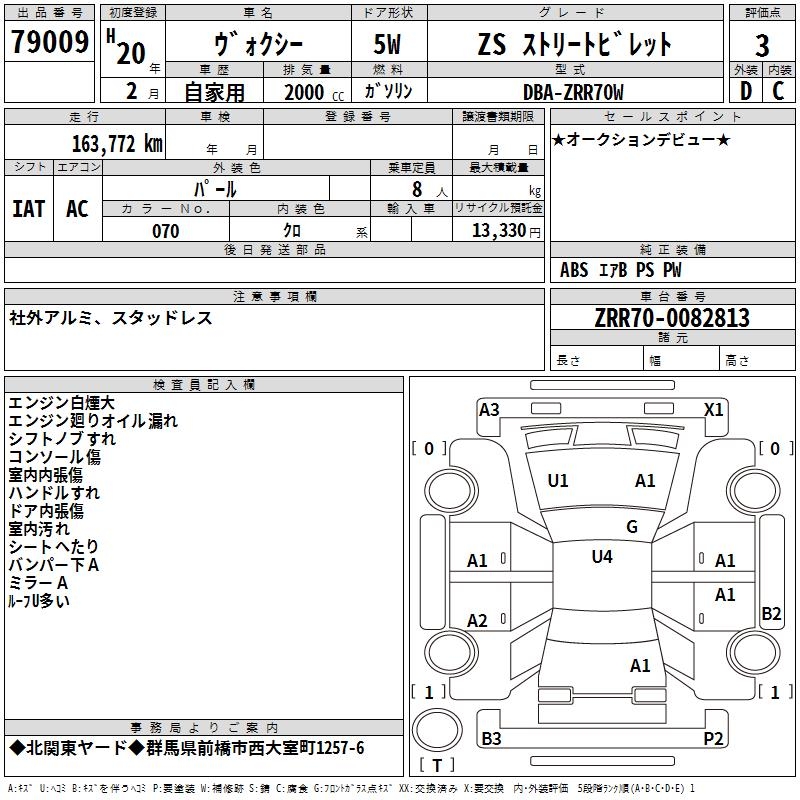Screen dimensions: 800x800
Task: Click spare tire circle above [T]
Action: tap(437, 729)
